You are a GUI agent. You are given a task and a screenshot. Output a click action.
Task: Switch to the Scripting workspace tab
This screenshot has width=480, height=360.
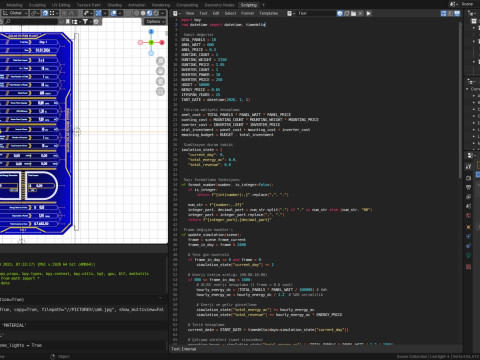(x=249, y=5)
